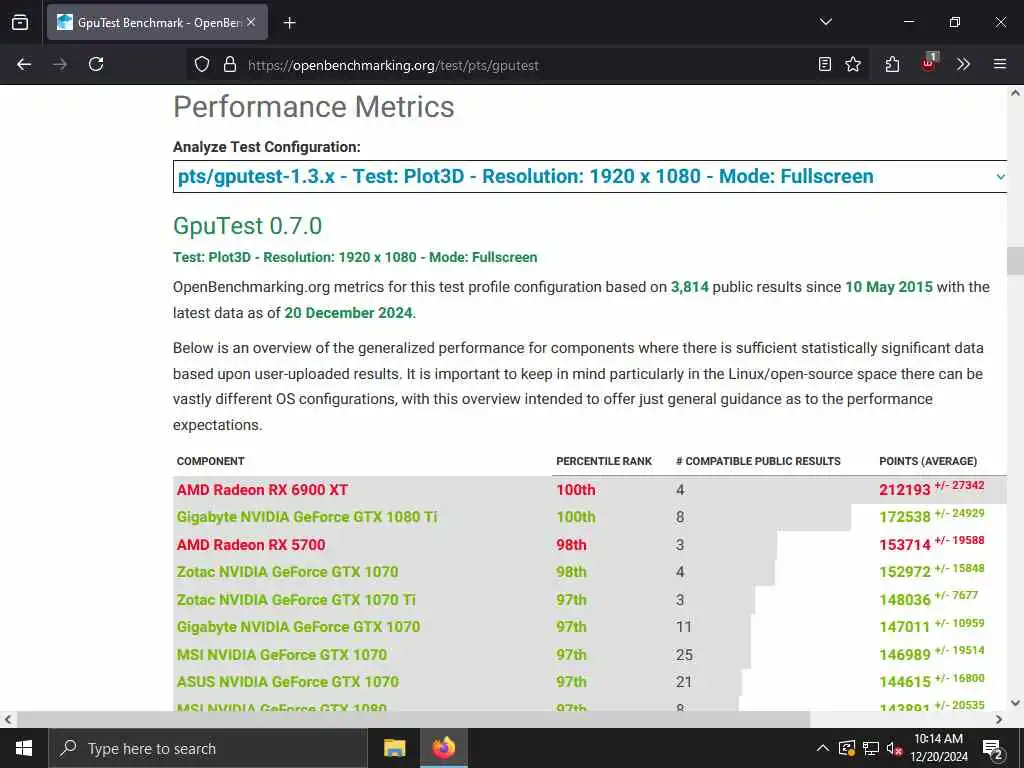Click the 153714 points value

tap(904, 545)
